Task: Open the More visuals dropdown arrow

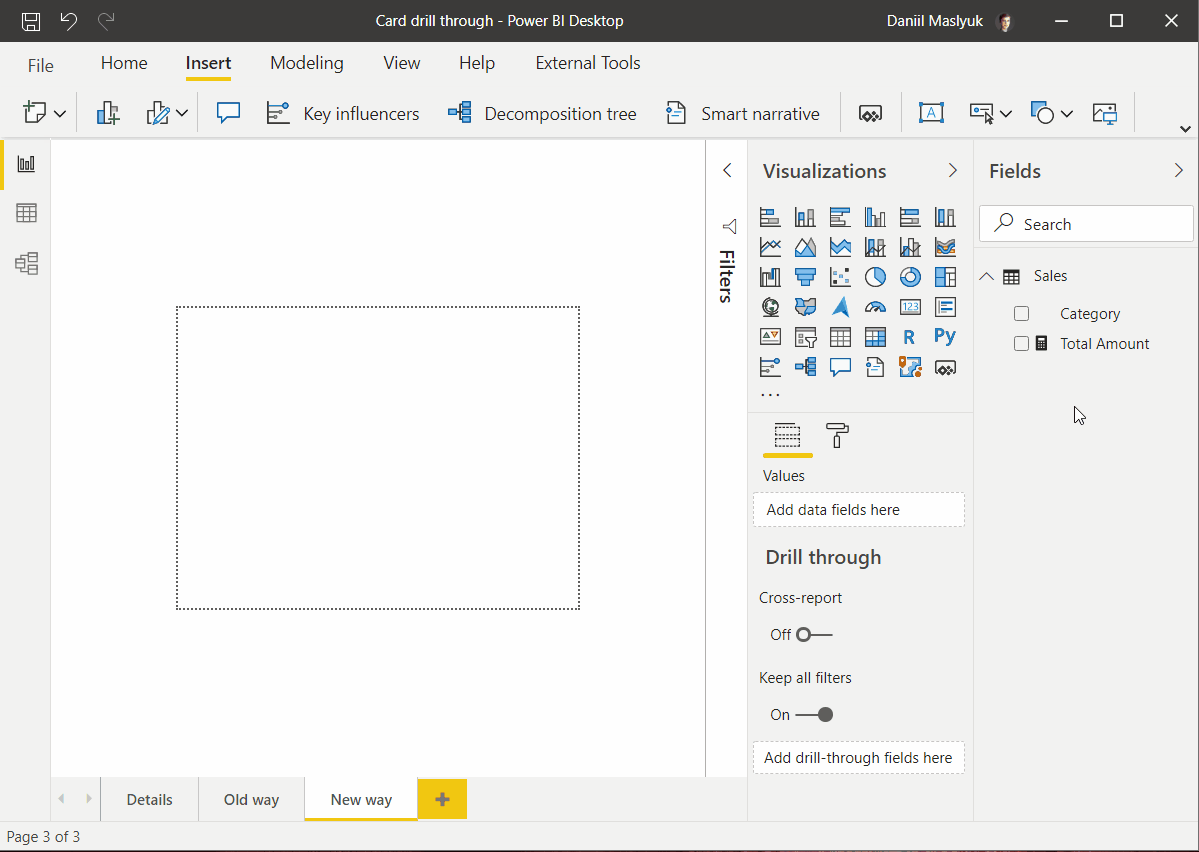Action: (x=182, y=114)
